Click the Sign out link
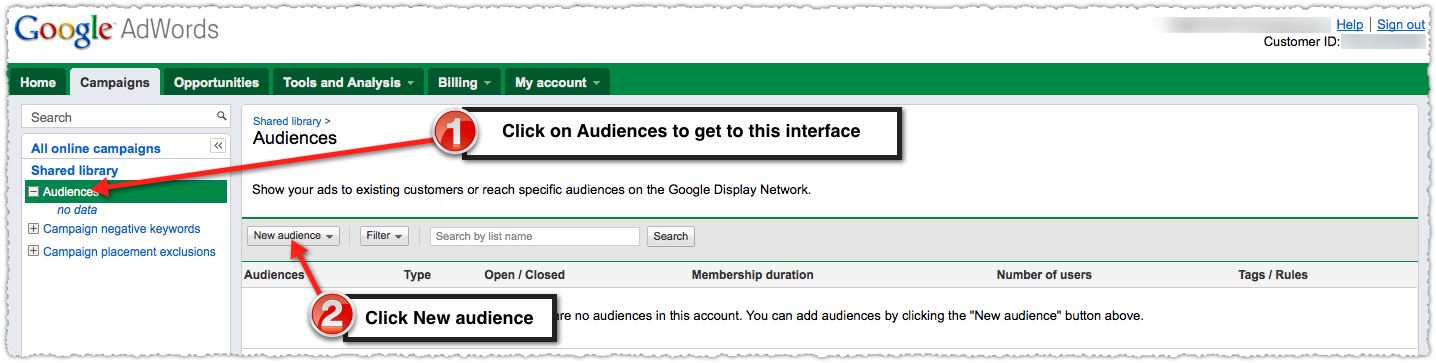 (1401, 24)
